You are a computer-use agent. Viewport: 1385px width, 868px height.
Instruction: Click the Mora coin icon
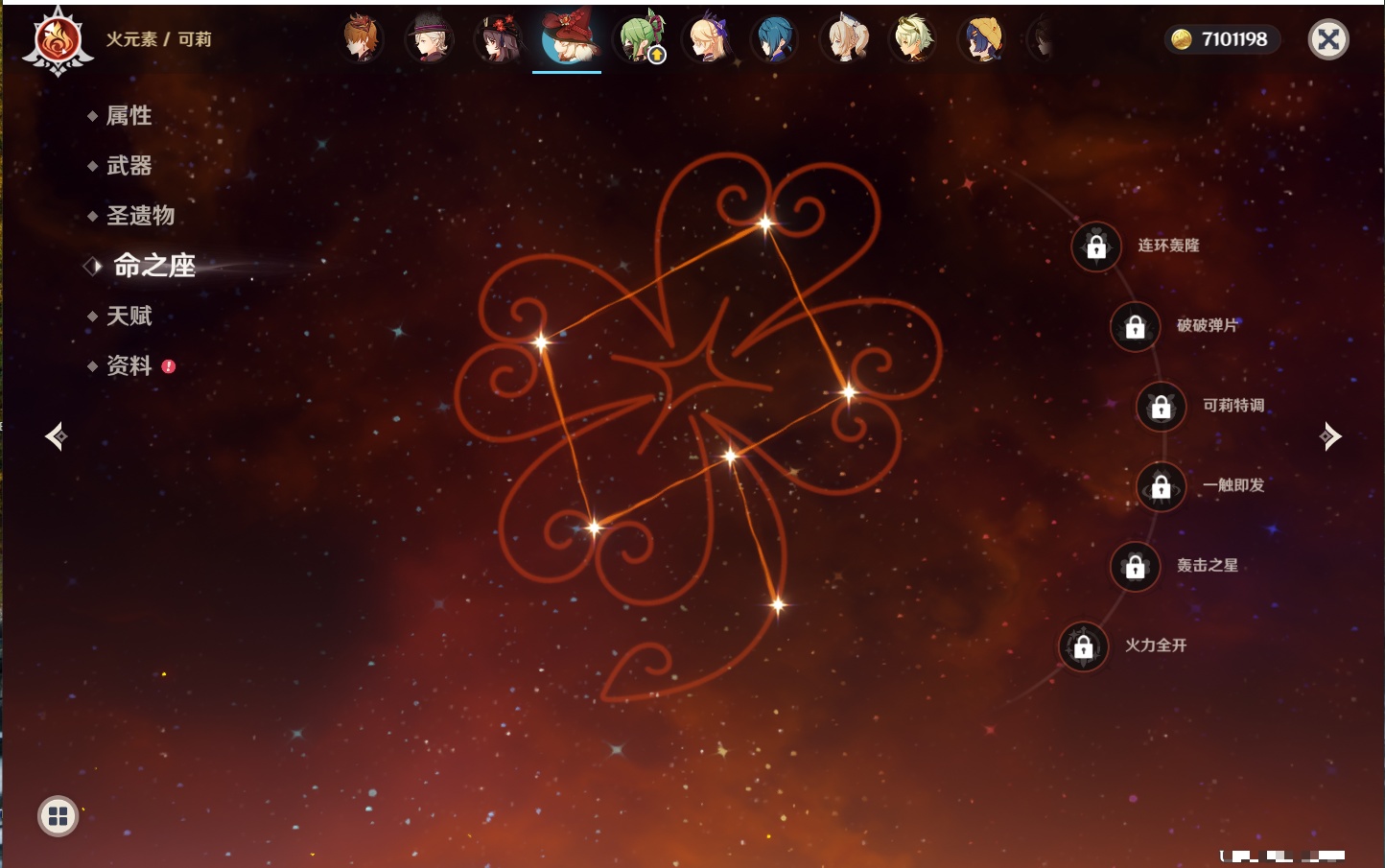coord(1182,39)
